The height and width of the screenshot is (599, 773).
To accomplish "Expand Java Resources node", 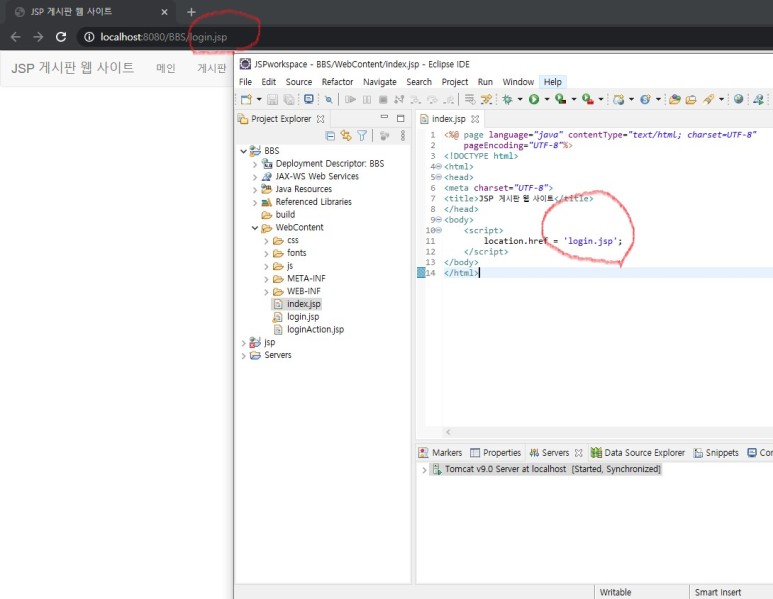I will click(x=255, y=190).
